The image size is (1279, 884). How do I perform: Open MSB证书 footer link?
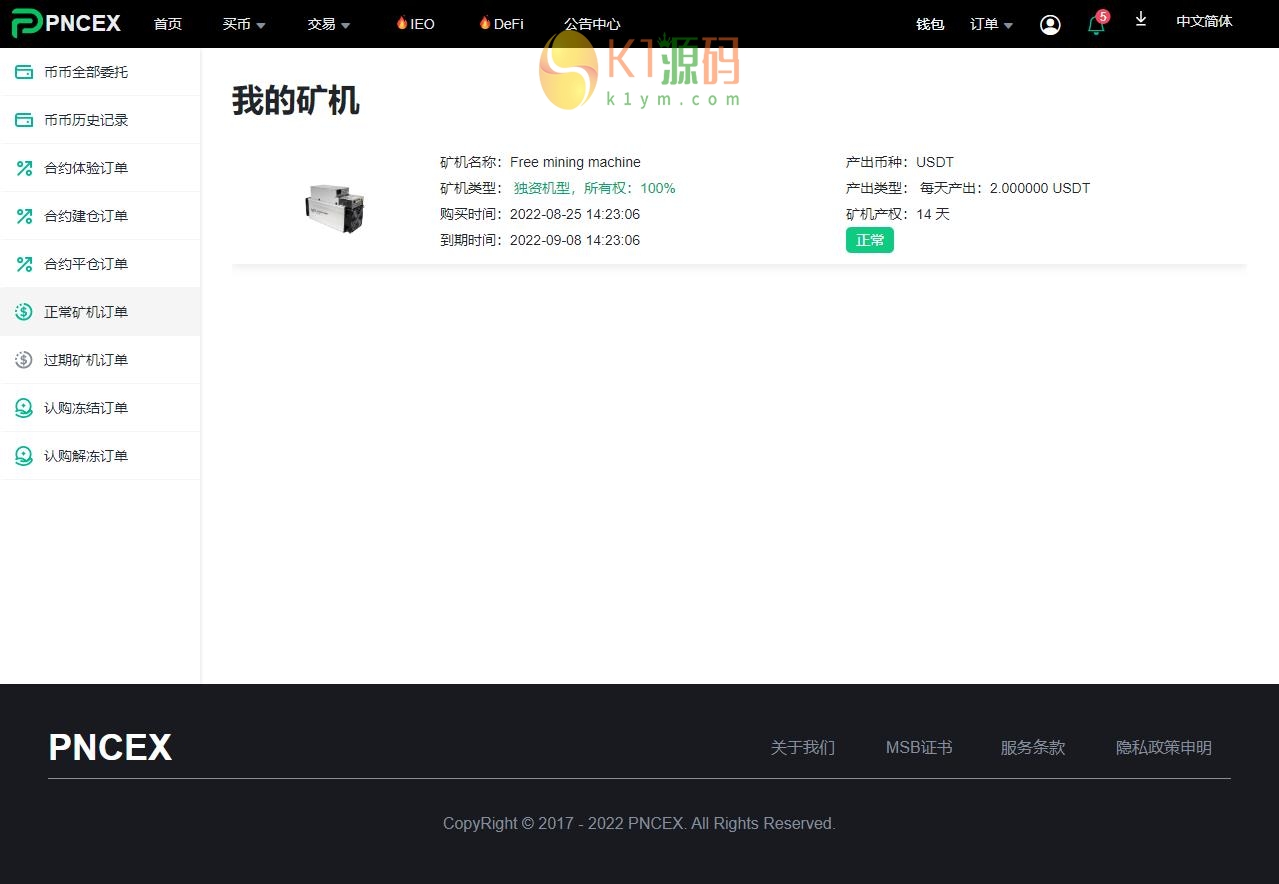(x=919, y=747)
